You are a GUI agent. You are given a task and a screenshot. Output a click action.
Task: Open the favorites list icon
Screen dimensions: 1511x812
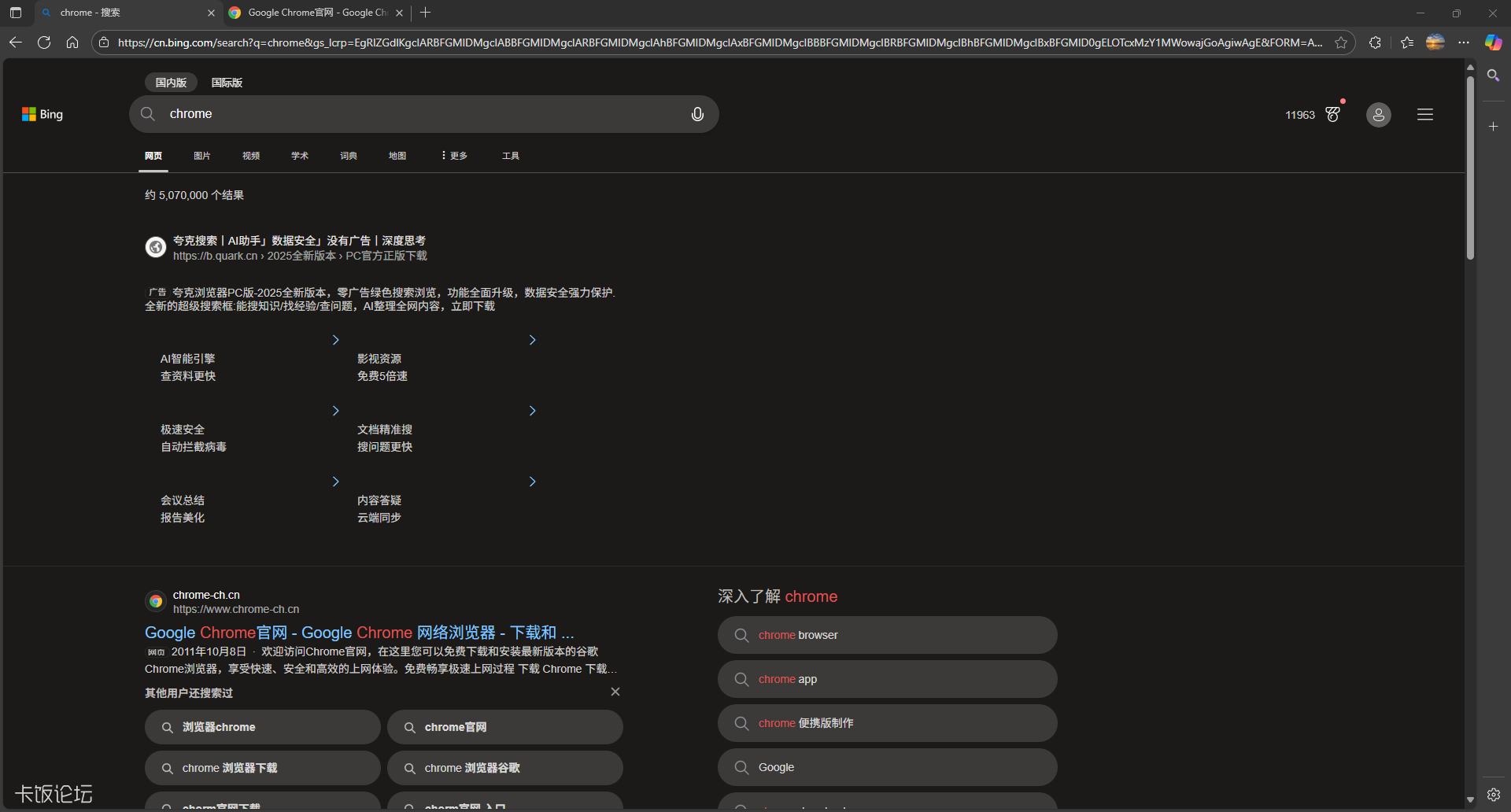point(1408,42)
